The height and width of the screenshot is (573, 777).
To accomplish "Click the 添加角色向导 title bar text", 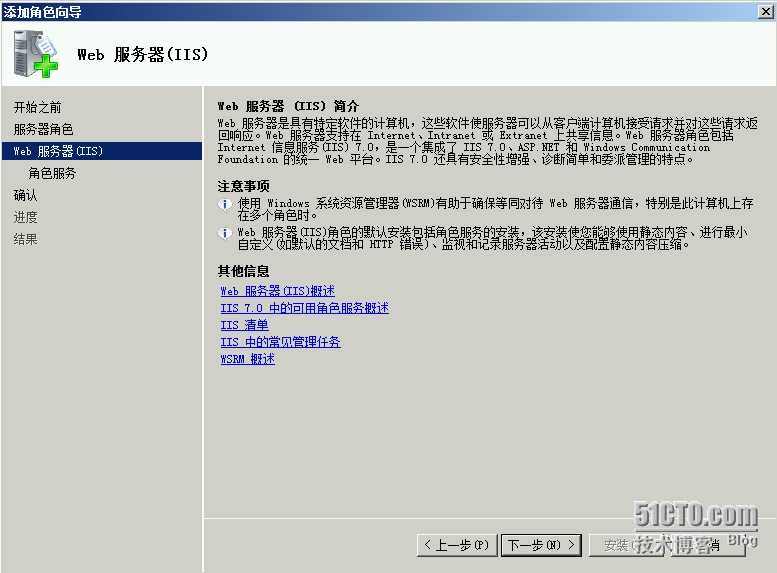I will tap(43, 12).
